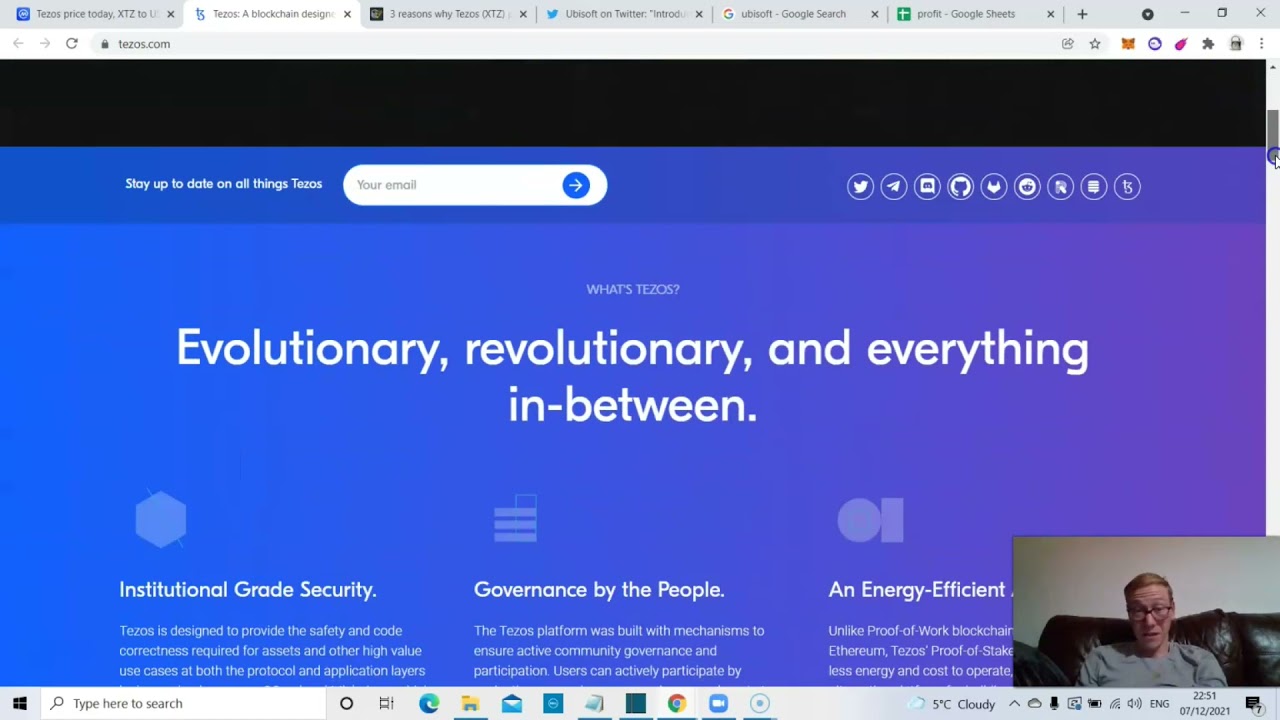Open the Zoom app on the taskbar
The image size is (1280, 720).
click(x=718, y=703)
